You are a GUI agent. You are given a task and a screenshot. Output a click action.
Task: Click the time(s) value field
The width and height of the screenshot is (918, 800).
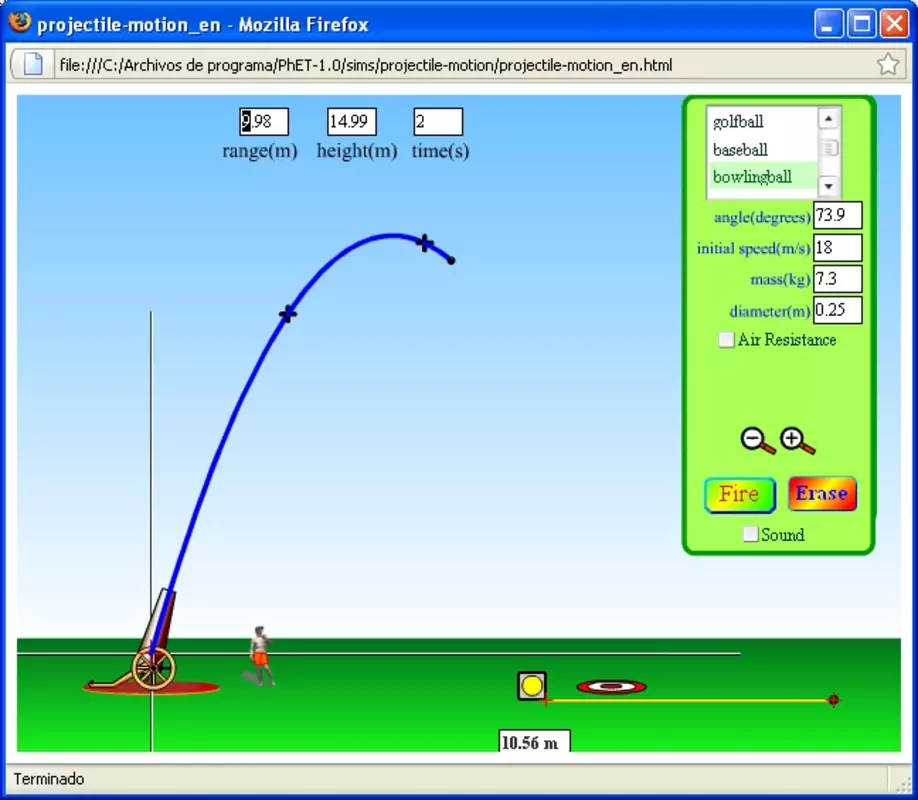pyautogui.click(x=438, y=122)
